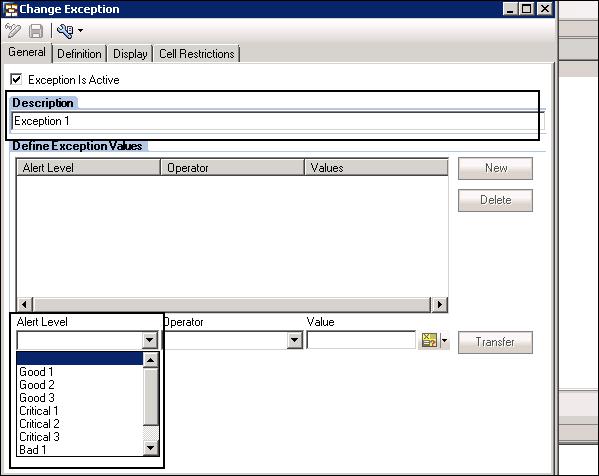Toggle the Exception Is Active checkbox
The height and width of the screenshot is (476, 599).
click(x=16, y=79)
